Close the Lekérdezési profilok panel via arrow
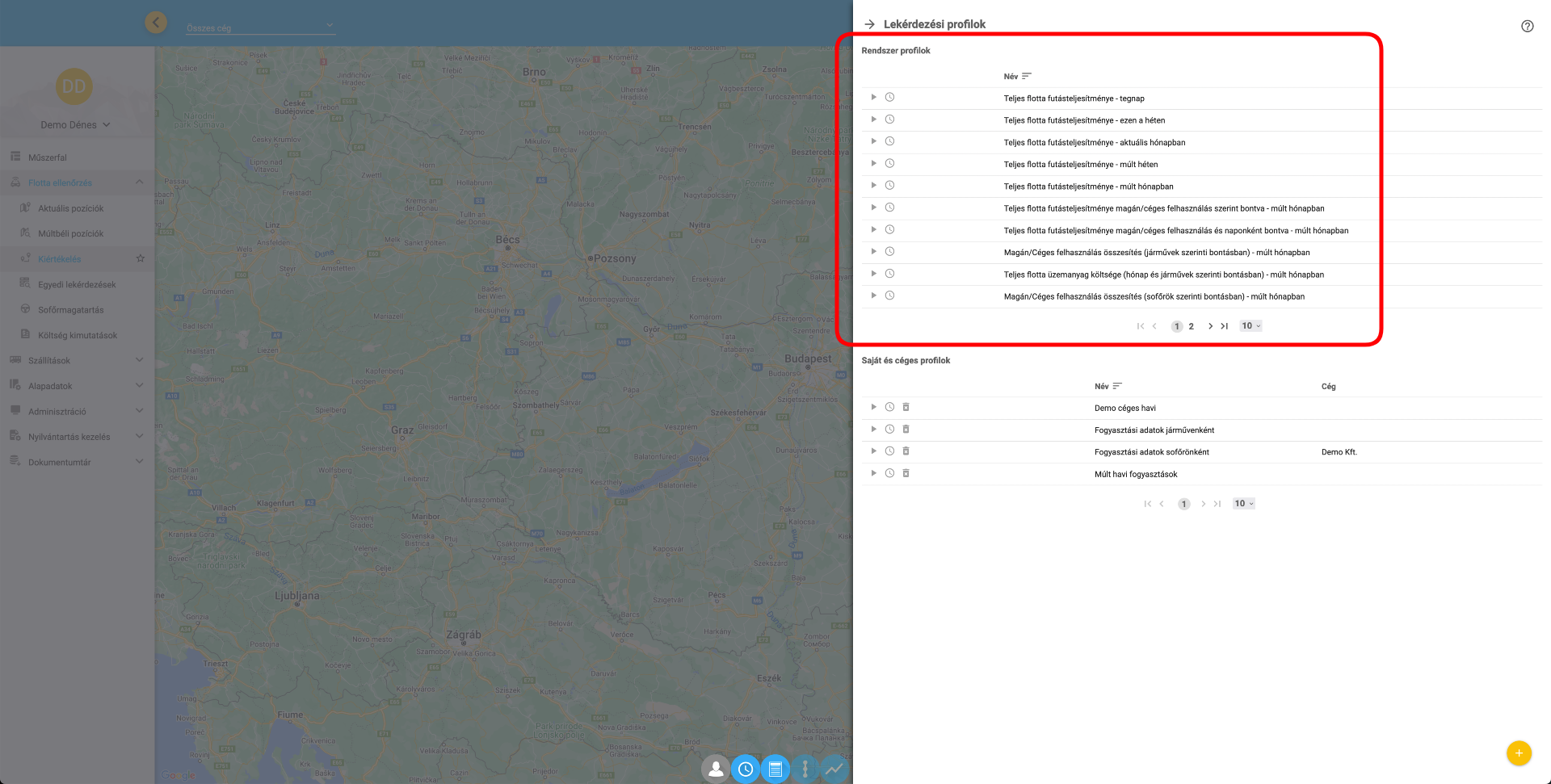The image size is (1551, 784). click(x=869, y=24)
